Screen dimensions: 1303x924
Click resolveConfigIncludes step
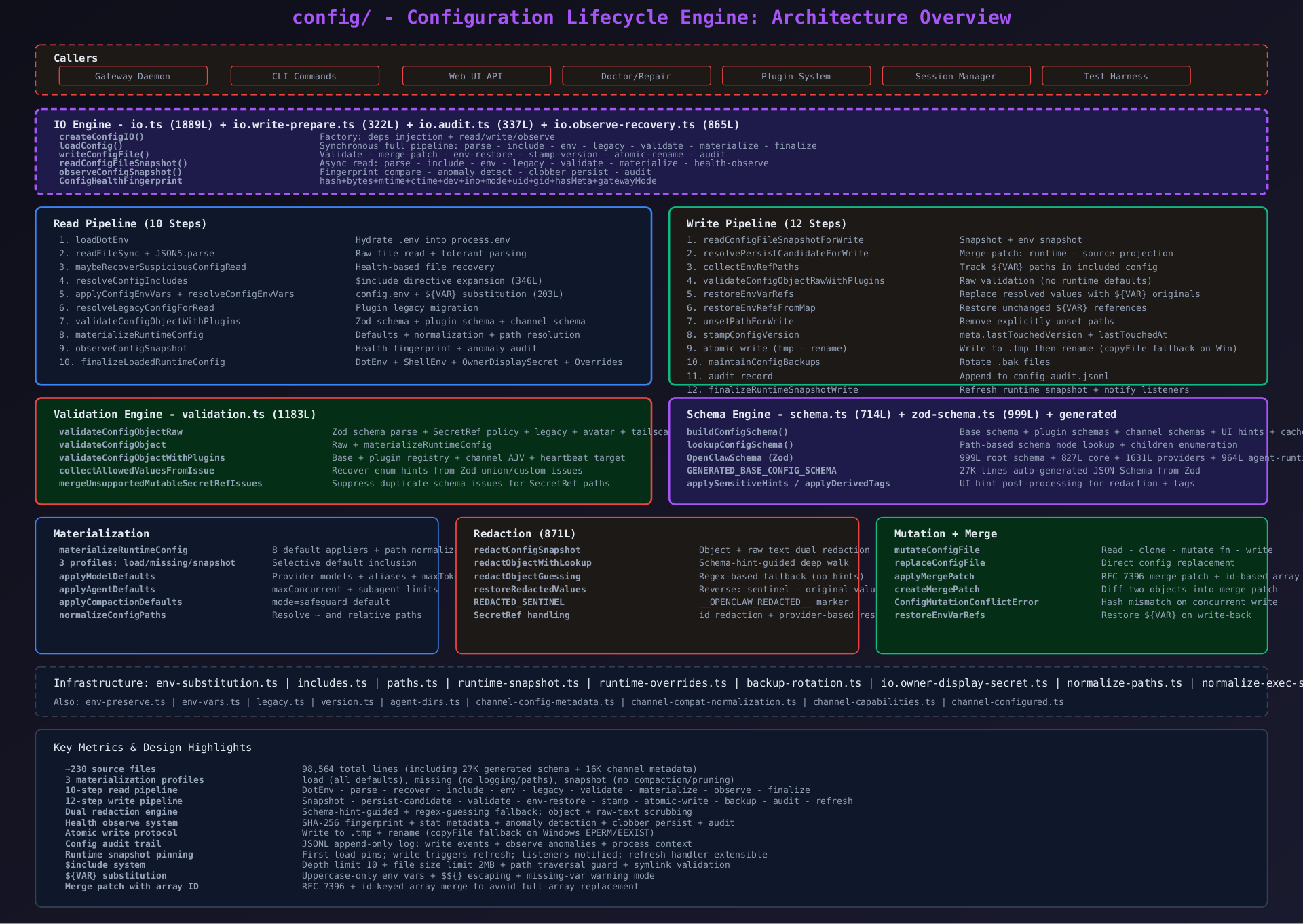coord(124,281)
